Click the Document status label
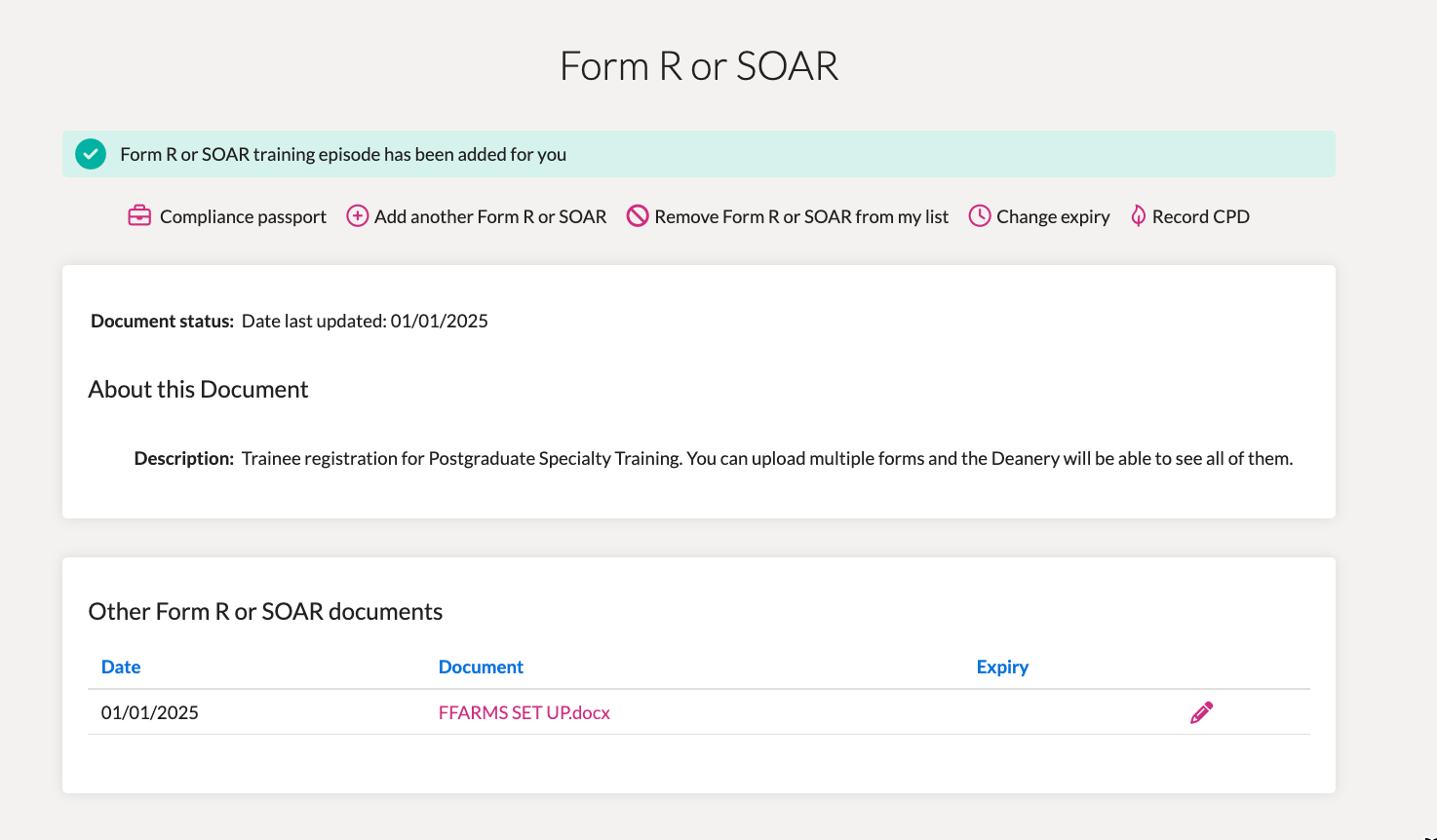The width and height of the screenshot is (1437, 840). 162,321
